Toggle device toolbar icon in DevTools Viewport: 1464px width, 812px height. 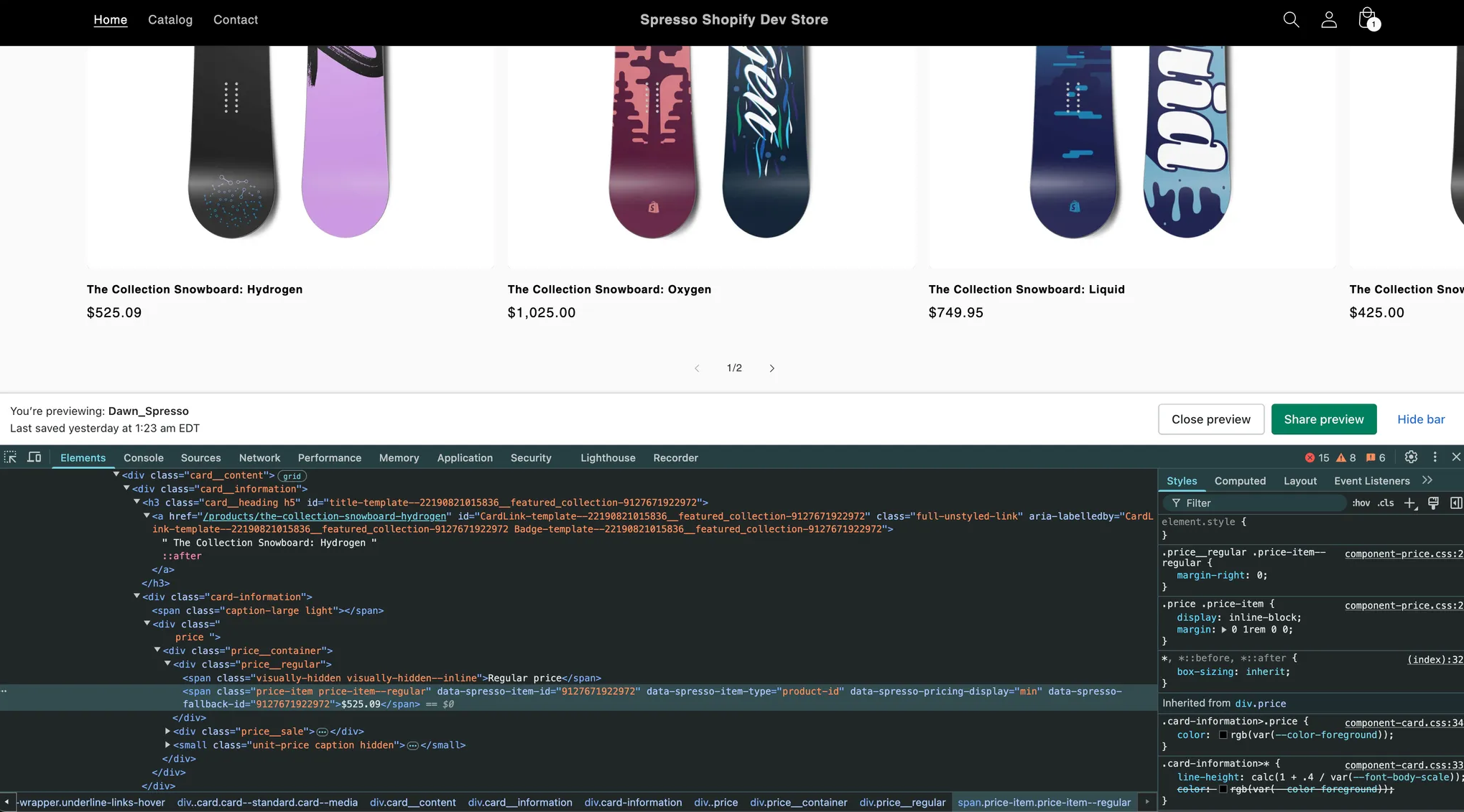click(x=34, y=457)
